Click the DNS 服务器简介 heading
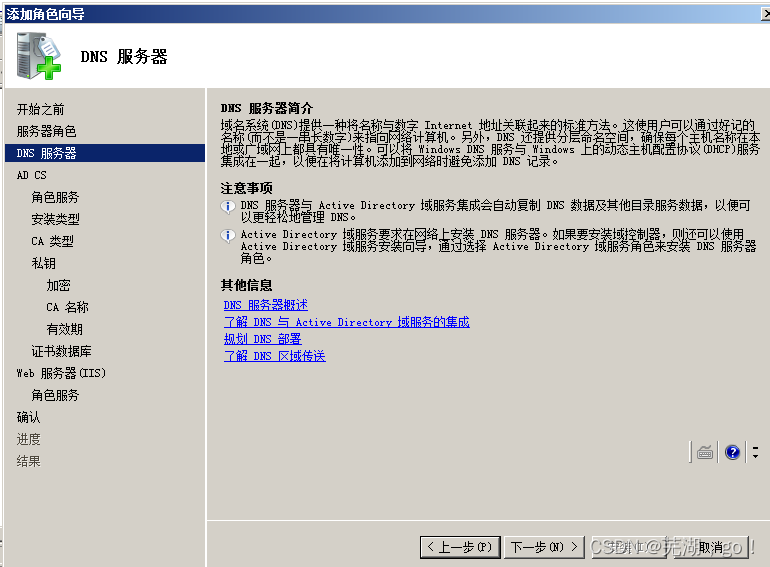 (x=267, y=108)
